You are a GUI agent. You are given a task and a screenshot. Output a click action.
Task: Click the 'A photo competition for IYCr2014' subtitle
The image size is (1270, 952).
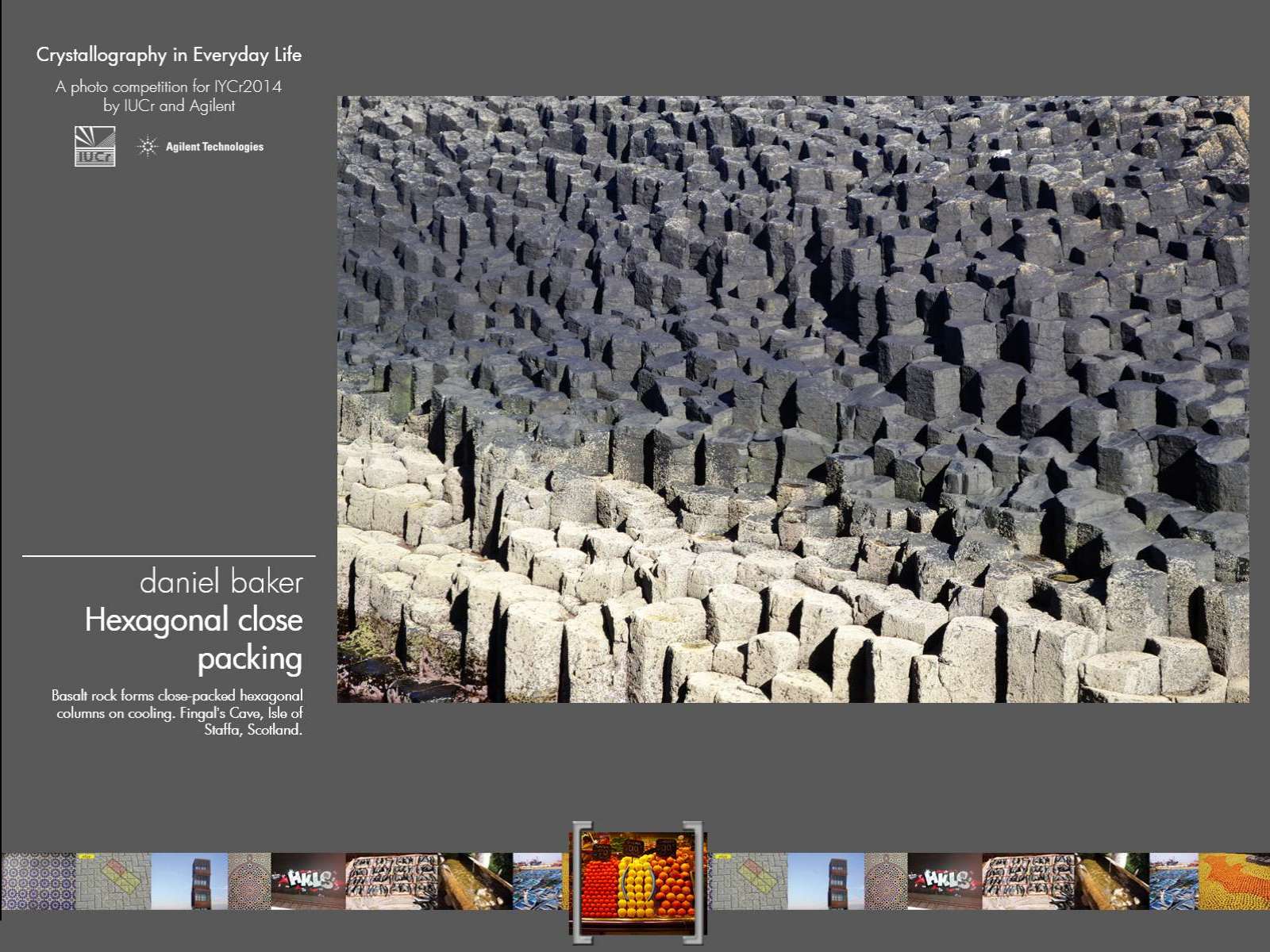[168, 86]
